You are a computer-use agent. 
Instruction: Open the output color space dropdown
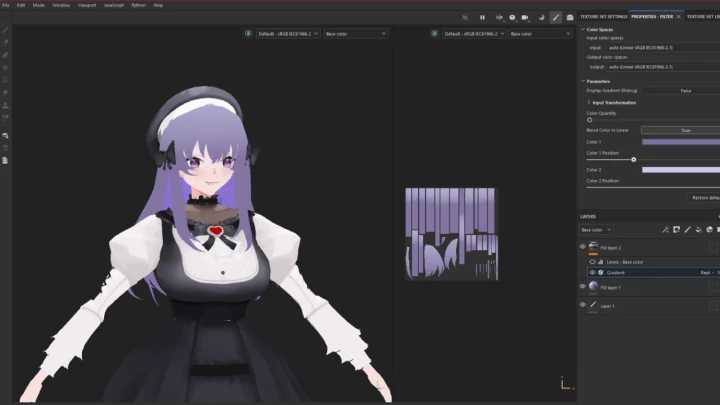663,67
